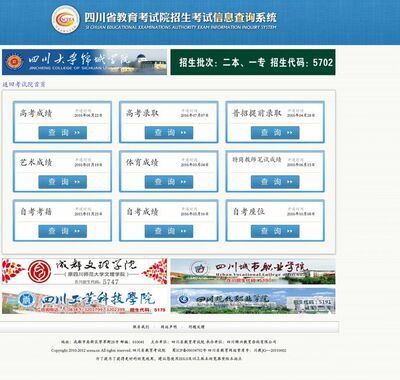
Task: Open 四川城市职业学院 banner ad
Action: pyautogui.click(x=253, y=271)
